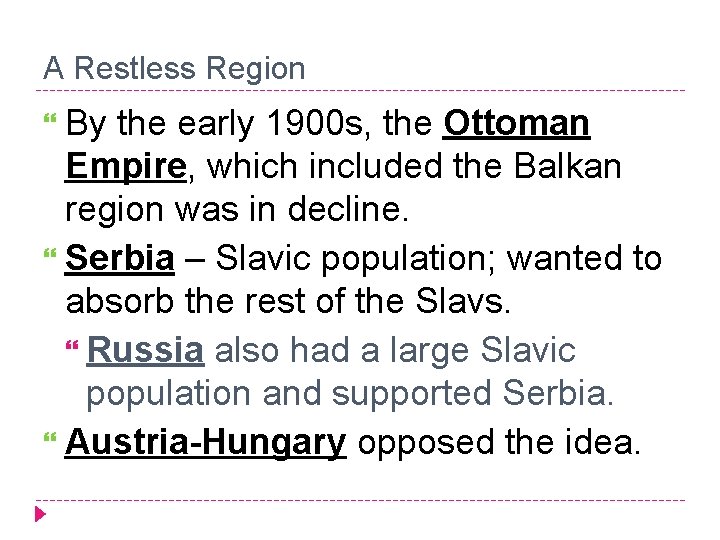Select the underlined 'Russia' term
The image size is (720, 540).
(146, 350)
